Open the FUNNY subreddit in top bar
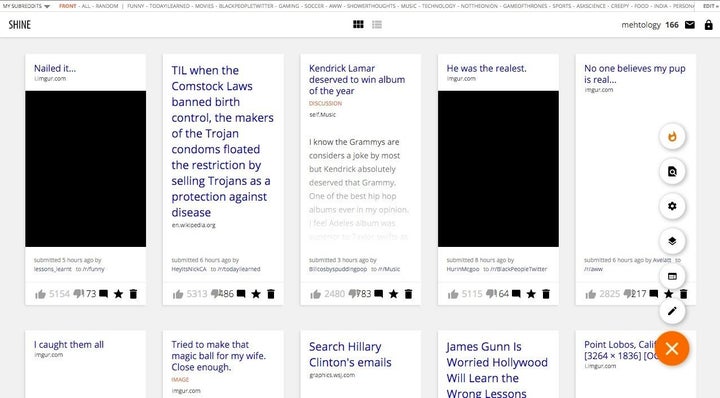Screen dimensions: 720x398 pyautogui.click(x=135, y=6)
